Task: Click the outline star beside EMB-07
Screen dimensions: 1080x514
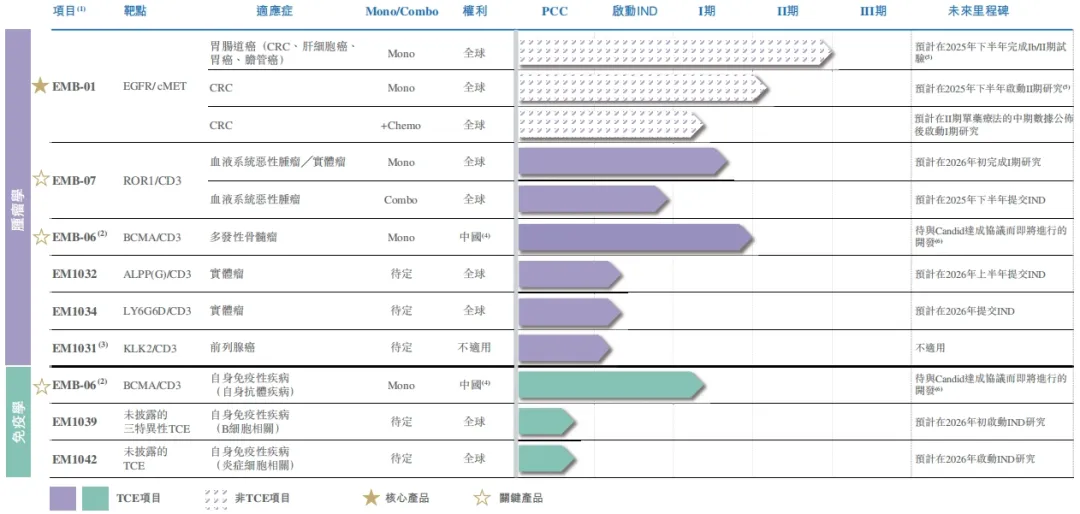Action: tap(41, 179)
